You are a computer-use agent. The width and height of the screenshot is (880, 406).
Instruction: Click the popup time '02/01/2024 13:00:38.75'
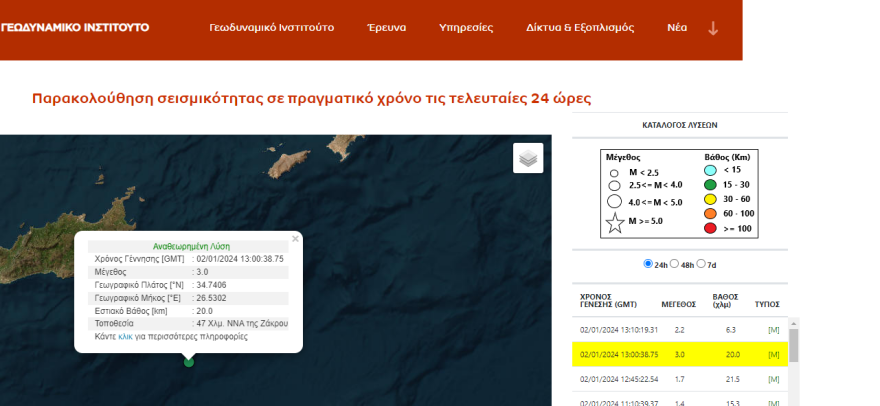[x=240, y=259]
